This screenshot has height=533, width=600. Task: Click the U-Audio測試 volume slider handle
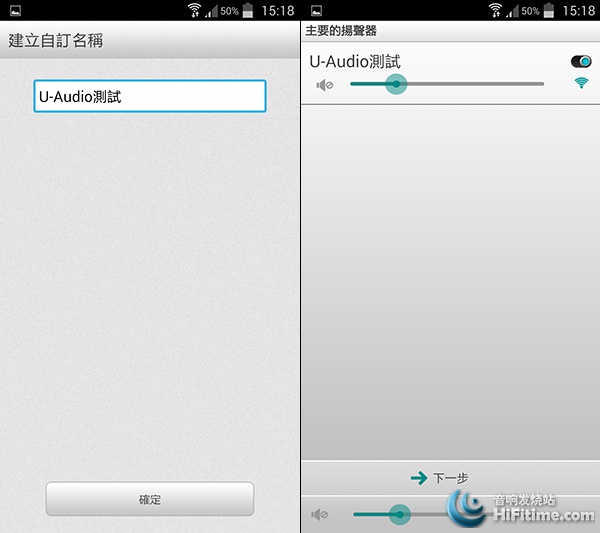coord(396,84)
